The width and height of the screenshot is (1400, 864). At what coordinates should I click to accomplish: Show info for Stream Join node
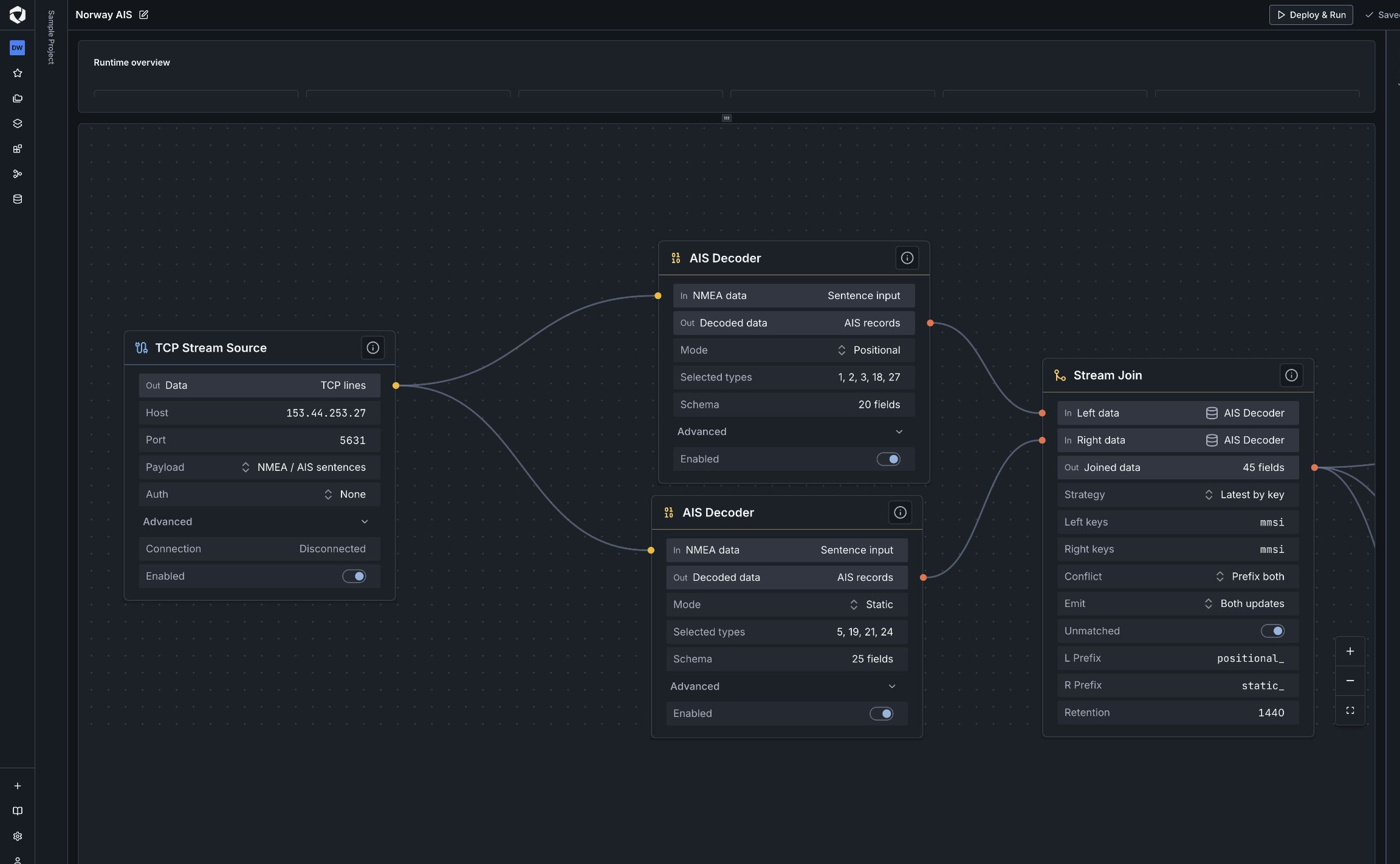[x=1291, y=375]
